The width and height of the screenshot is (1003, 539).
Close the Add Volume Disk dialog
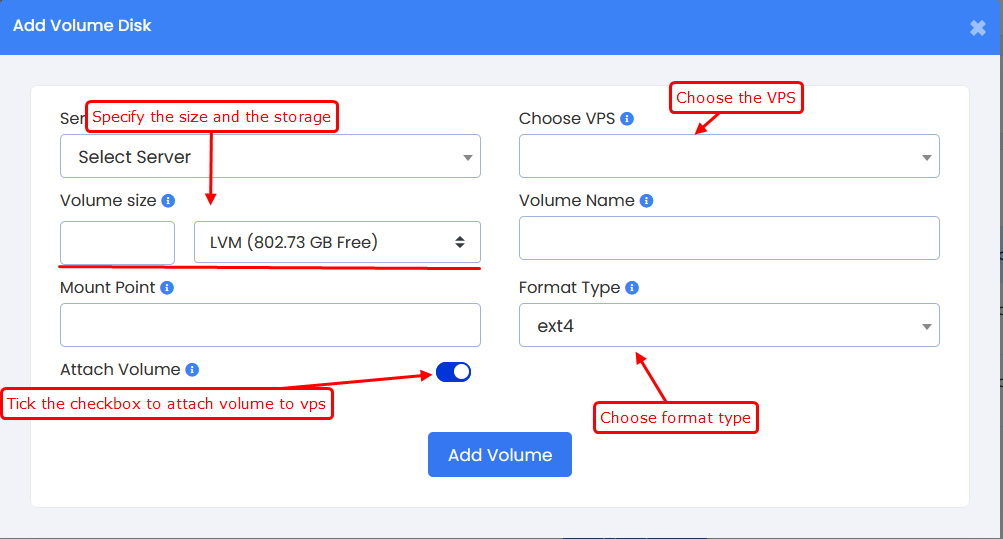click(977, 28)
